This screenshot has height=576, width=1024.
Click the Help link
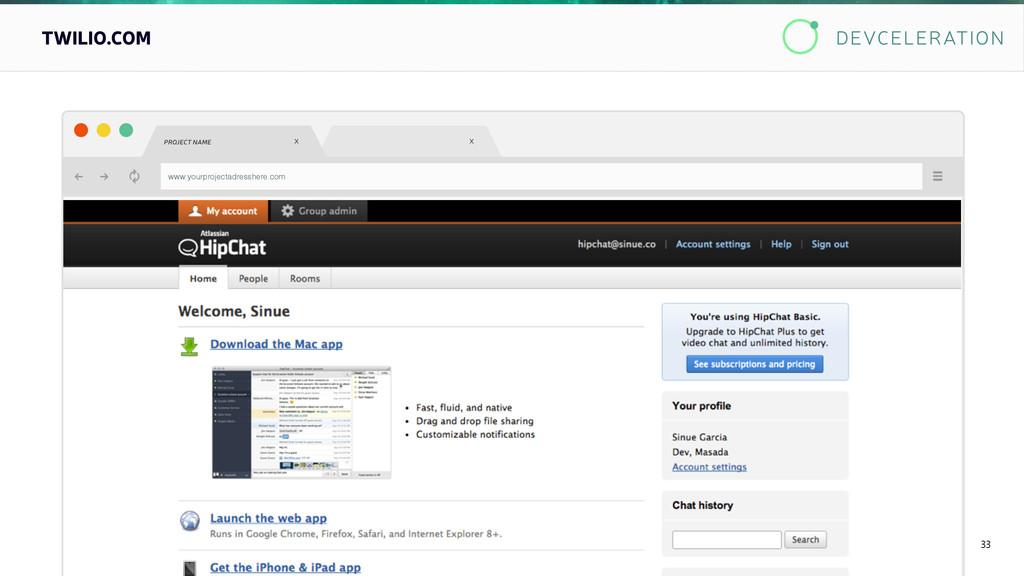pos(781,244)
